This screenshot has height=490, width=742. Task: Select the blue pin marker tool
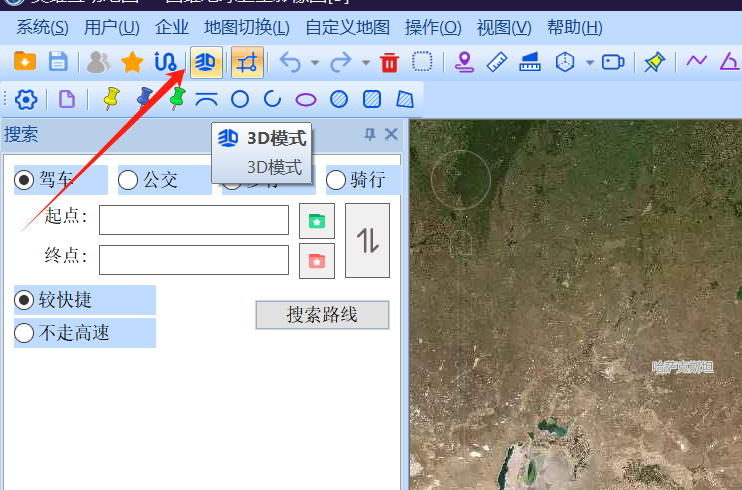point(144,99)
